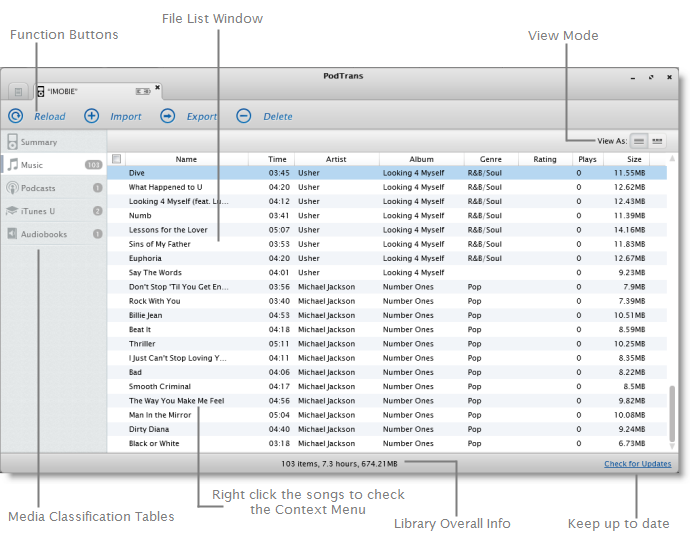The height and width of the screenshot is (538, 690).
Task: Sort songs by the Time column header
Action: pyautogui.click(x=277, y=159)
